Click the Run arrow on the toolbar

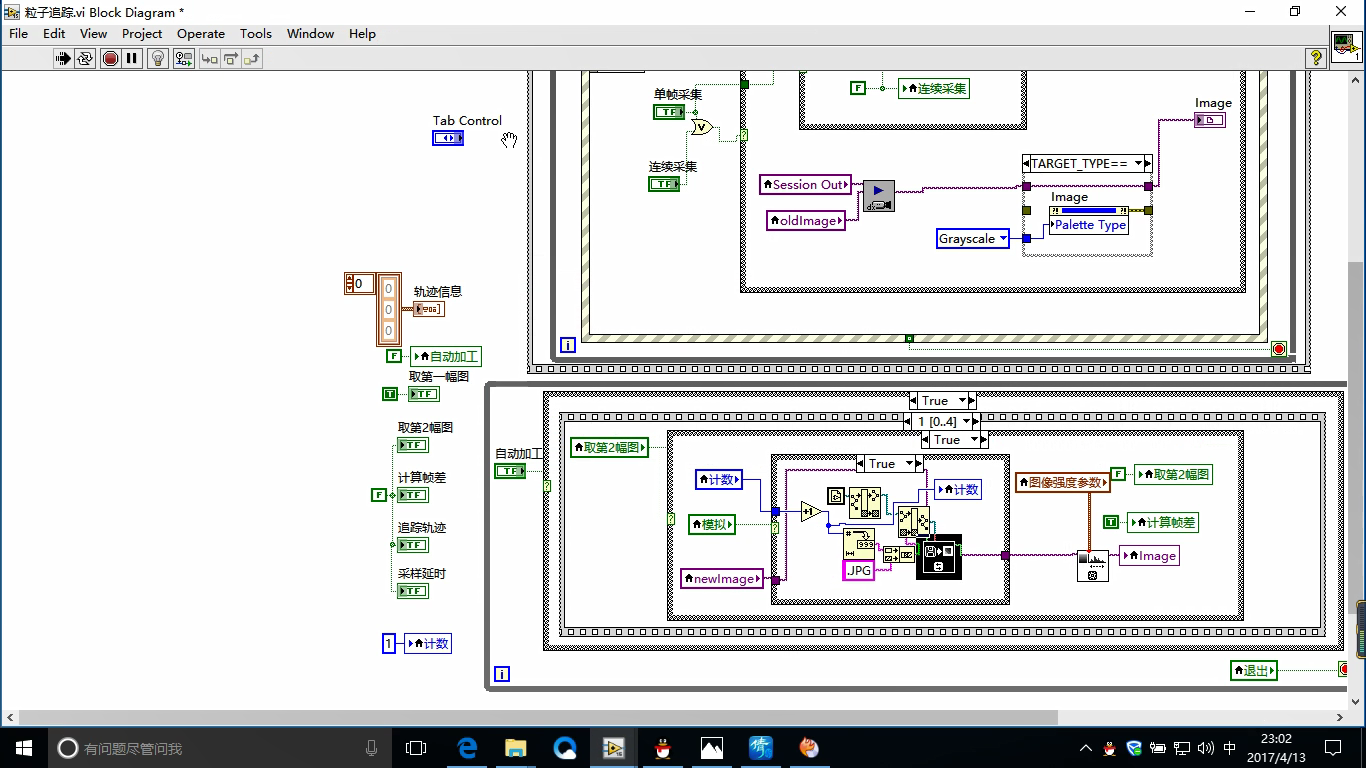tap(63, 57)
